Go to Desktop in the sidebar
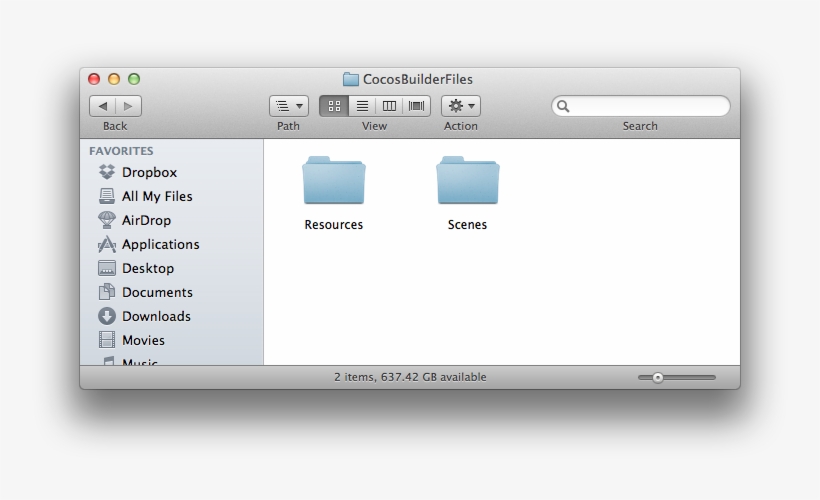This screenshot has height=500, width=820. (x=147, y=268)
